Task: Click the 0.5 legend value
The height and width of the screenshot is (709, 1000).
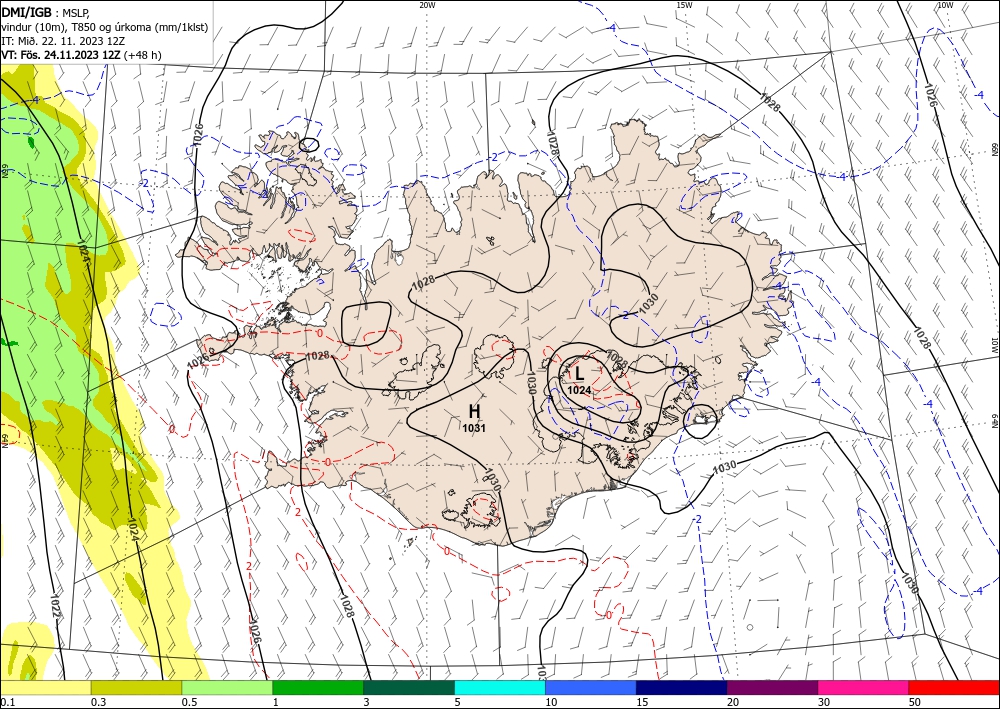Action: pyautogui.click(x=189, y=702)
